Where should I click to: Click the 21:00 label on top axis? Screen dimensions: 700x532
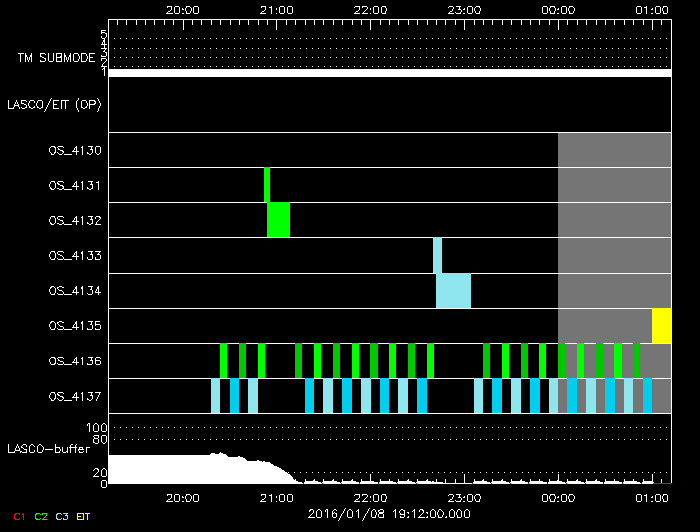point(276,10)
